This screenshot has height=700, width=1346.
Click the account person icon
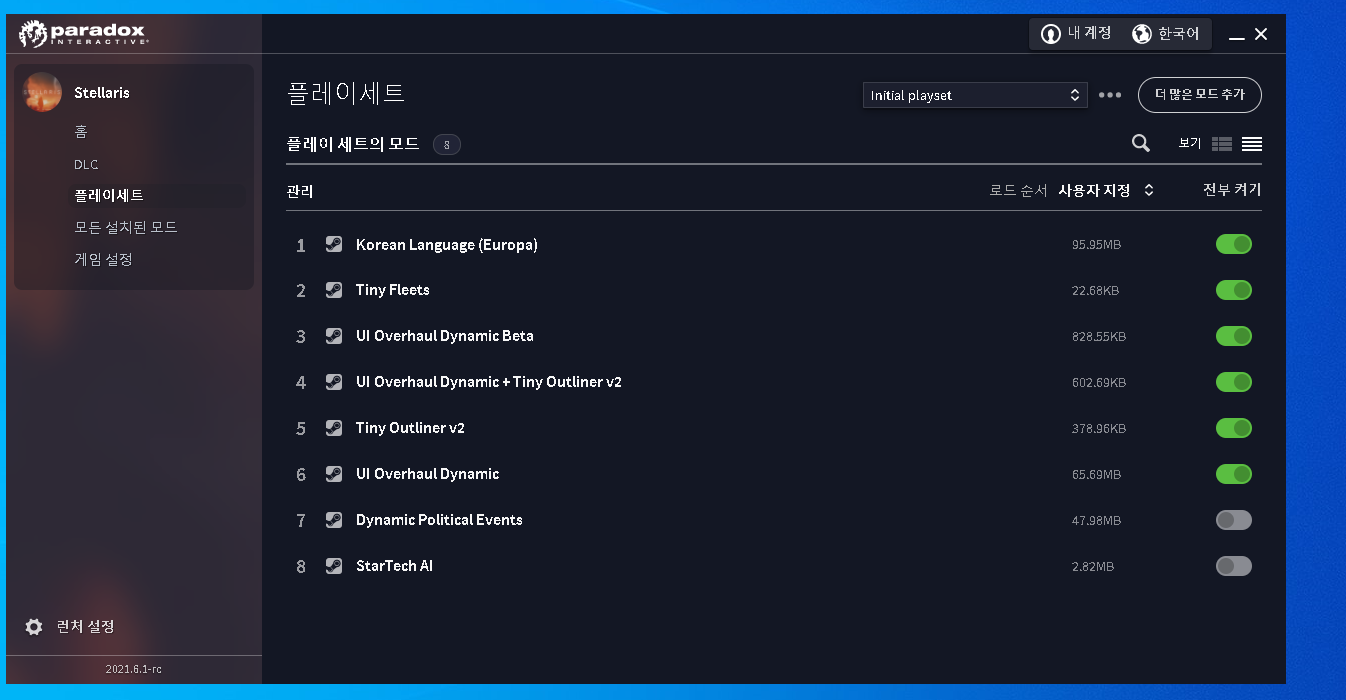point(1050,34)
